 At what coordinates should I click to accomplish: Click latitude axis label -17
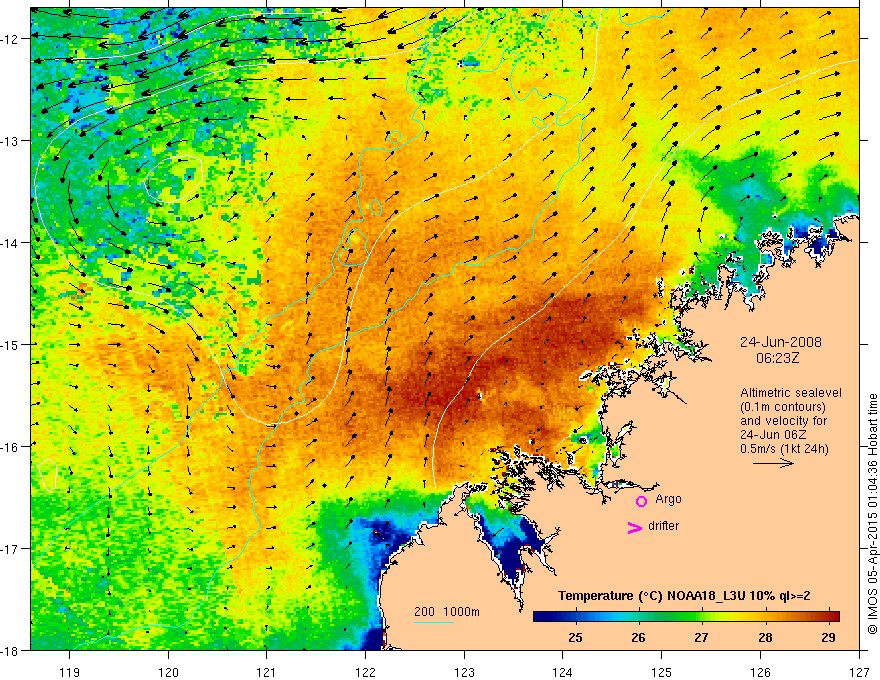click(10, 548)
